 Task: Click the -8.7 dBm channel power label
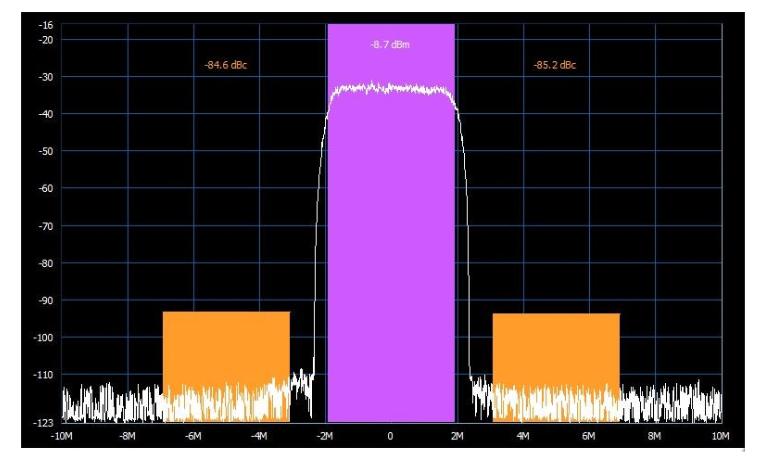[391, 44]
